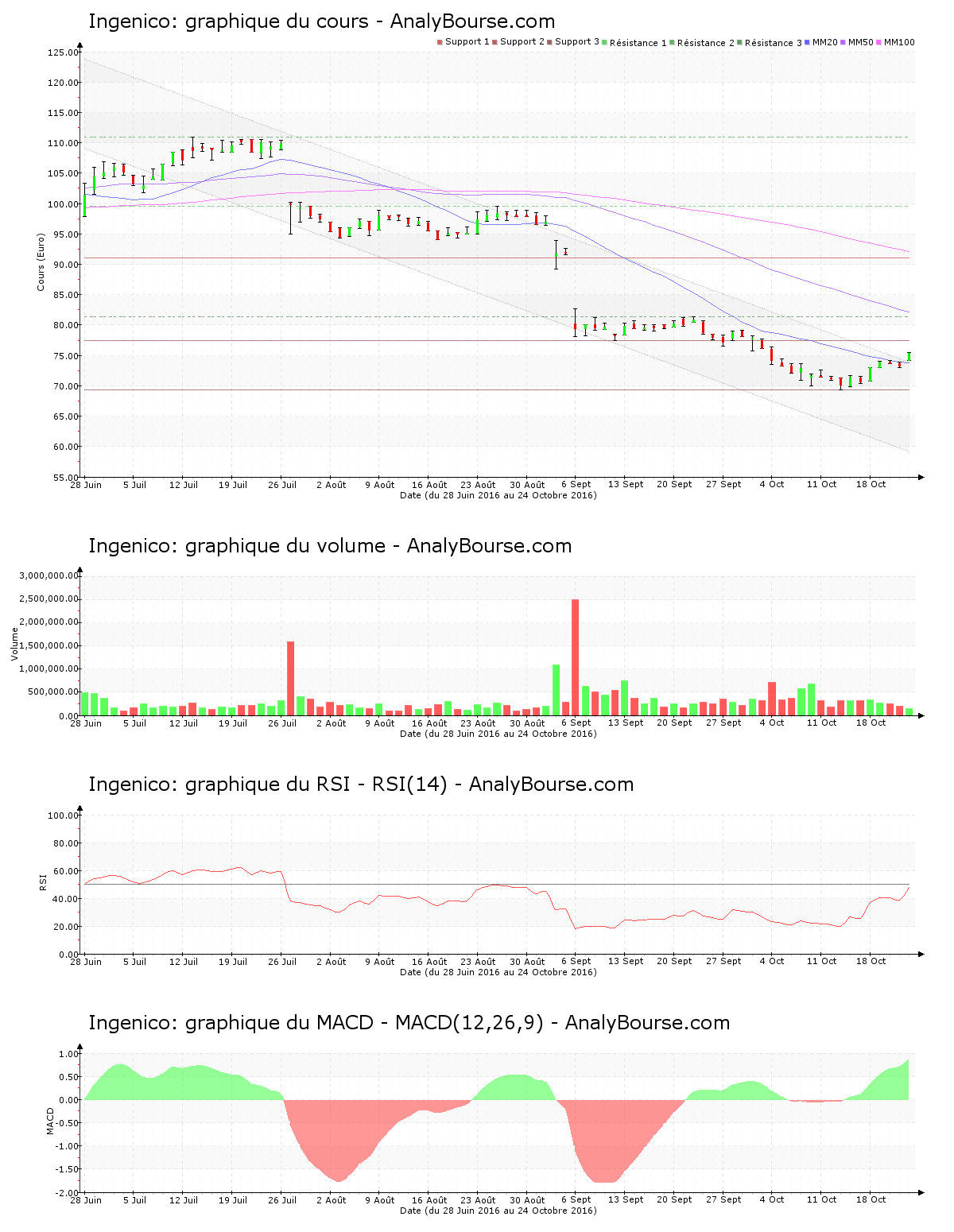Screen dimensions: 954x1232
Task: Click '6 Sept' date on the price chart axis
Action: [576, 485]
